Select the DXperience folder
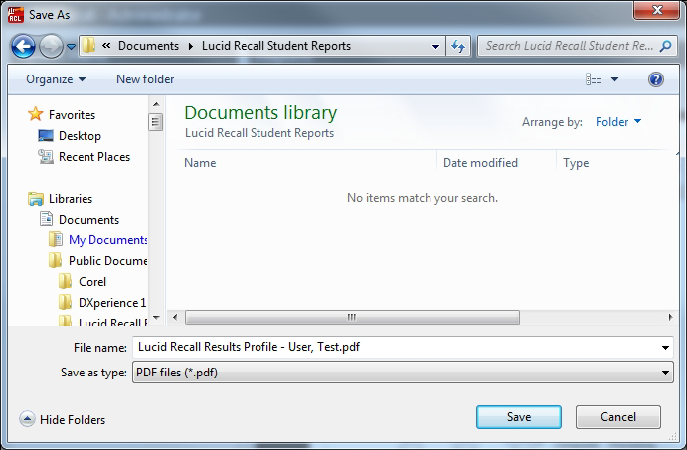 (x=103, y=303)
